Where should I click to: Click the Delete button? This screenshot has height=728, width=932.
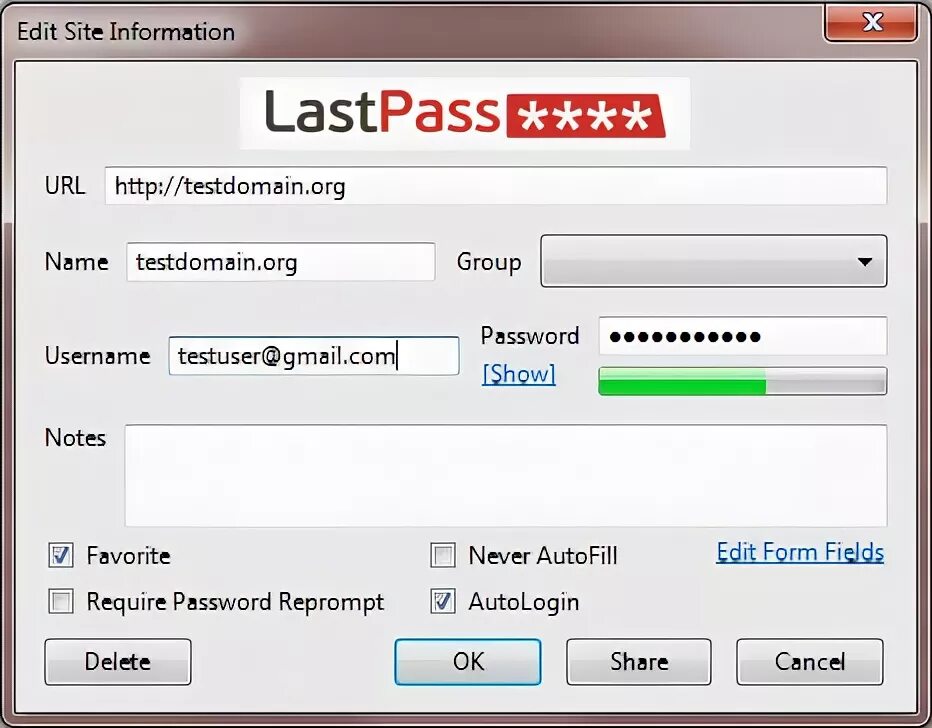tap(118, 661)
